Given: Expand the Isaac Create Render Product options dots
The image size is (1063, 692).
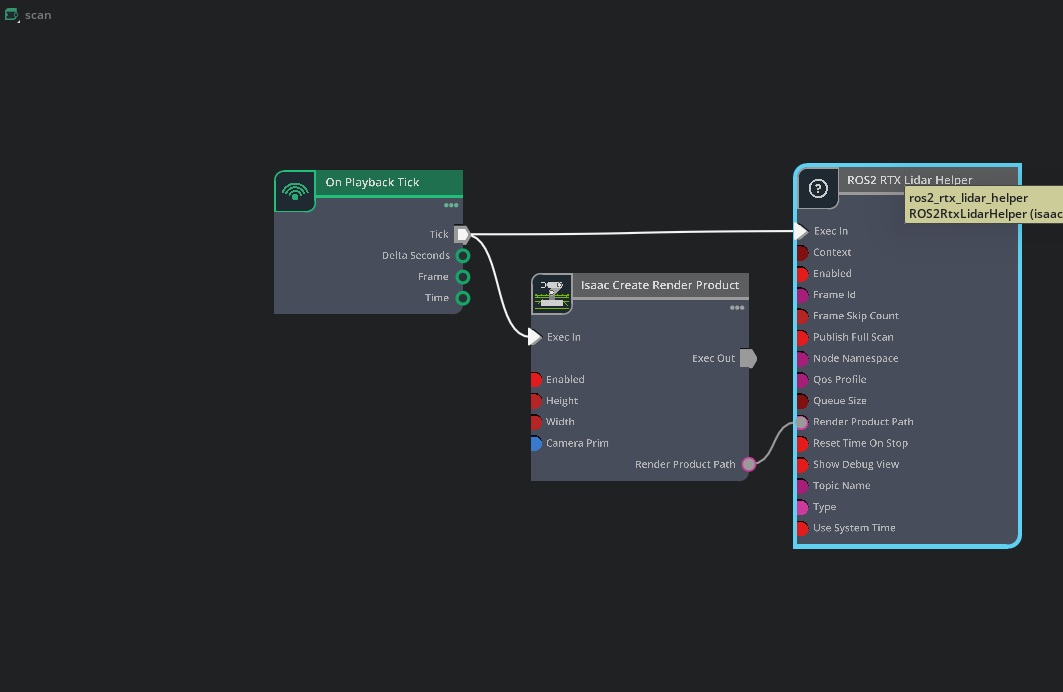Looking at the screenshot, I should click(737, 308).
